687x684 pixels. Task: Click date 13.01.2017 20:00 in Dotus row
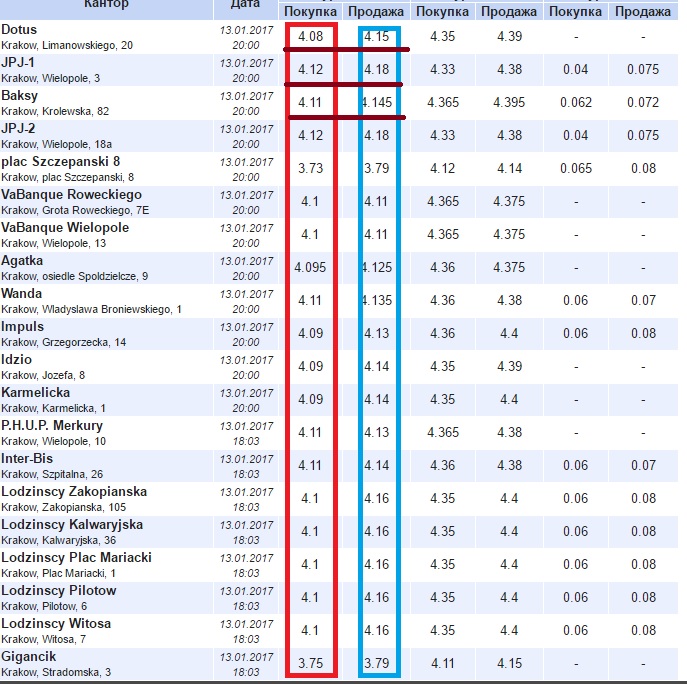pos(246,38)
